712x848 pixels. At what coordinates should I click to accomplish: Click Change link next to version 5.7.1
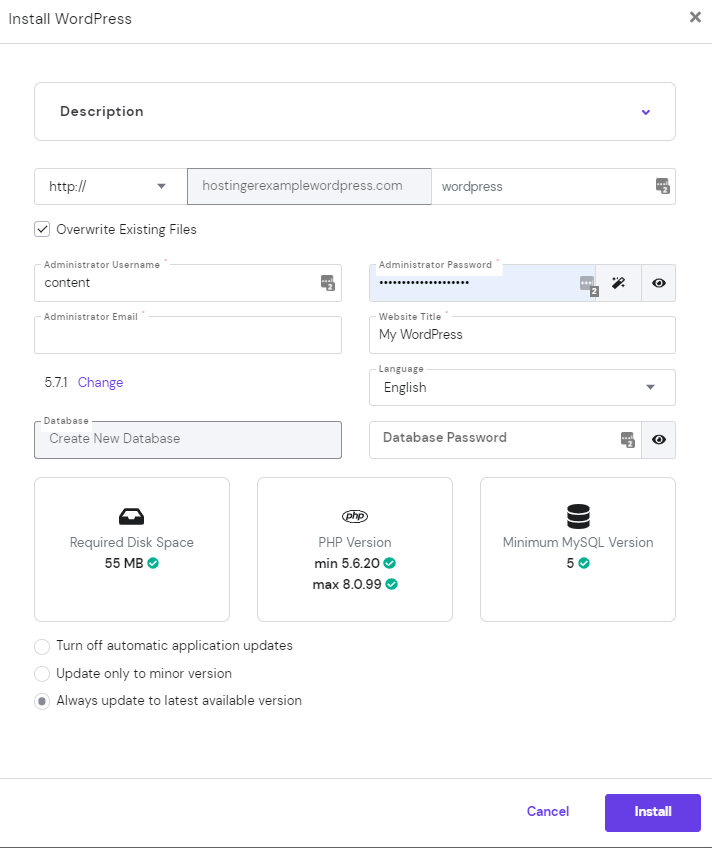pos(101,382)
